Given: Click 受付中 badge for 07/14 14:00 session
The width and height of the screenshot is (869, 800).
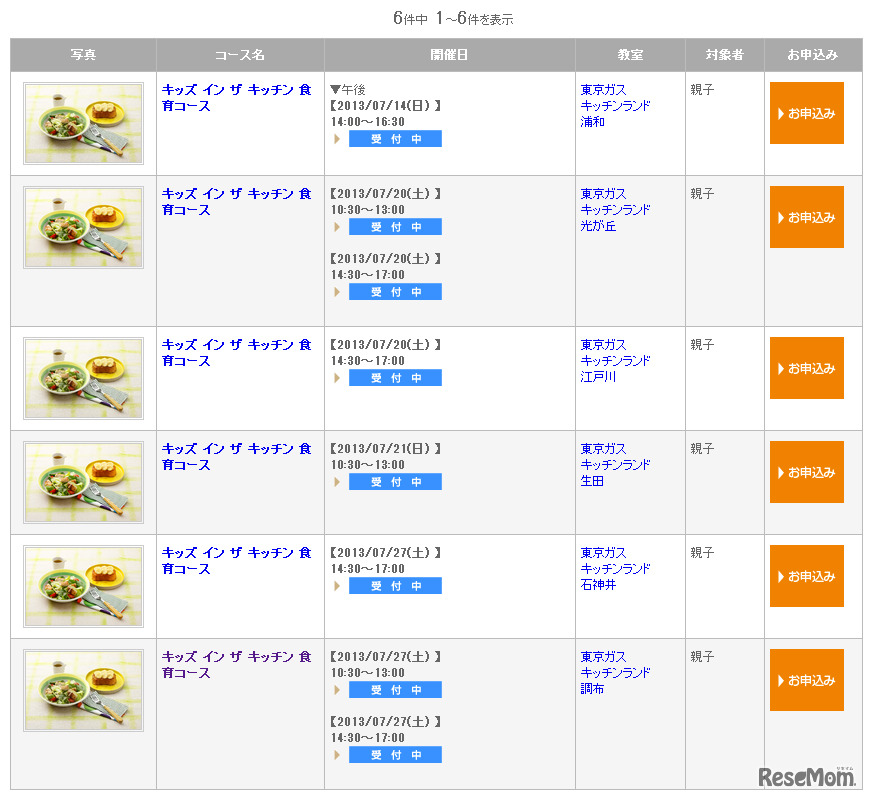Looking at the screenshot, I should click(395, 139).
